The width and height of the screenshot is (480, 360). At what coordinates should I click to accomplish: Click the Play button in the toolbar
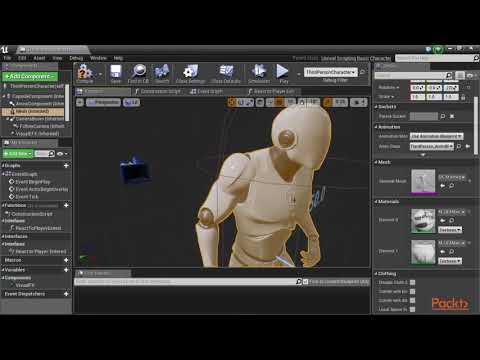pos(283,71)
